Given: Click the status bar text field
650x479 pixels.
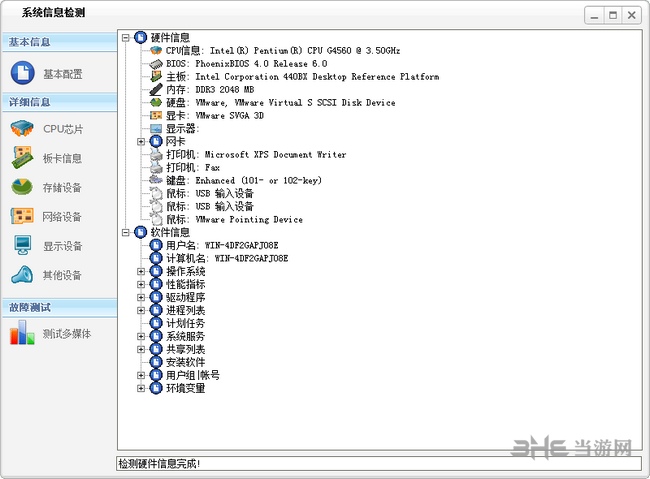Looking at the screenshot, I should click(378, 464).
